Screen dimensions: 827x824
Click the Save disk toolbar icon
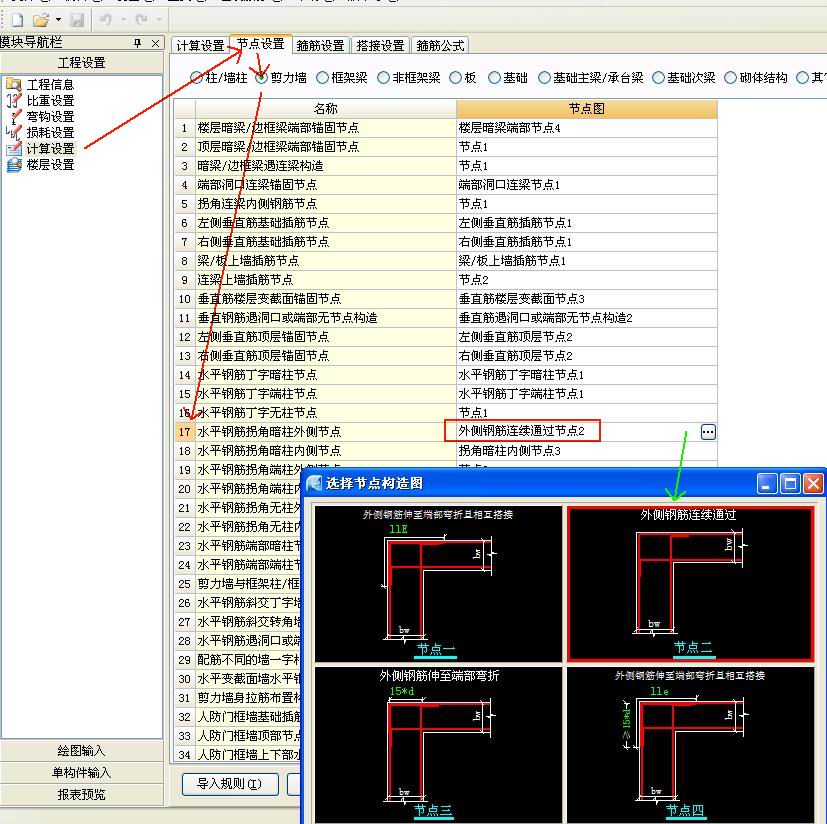pos(77,20)
